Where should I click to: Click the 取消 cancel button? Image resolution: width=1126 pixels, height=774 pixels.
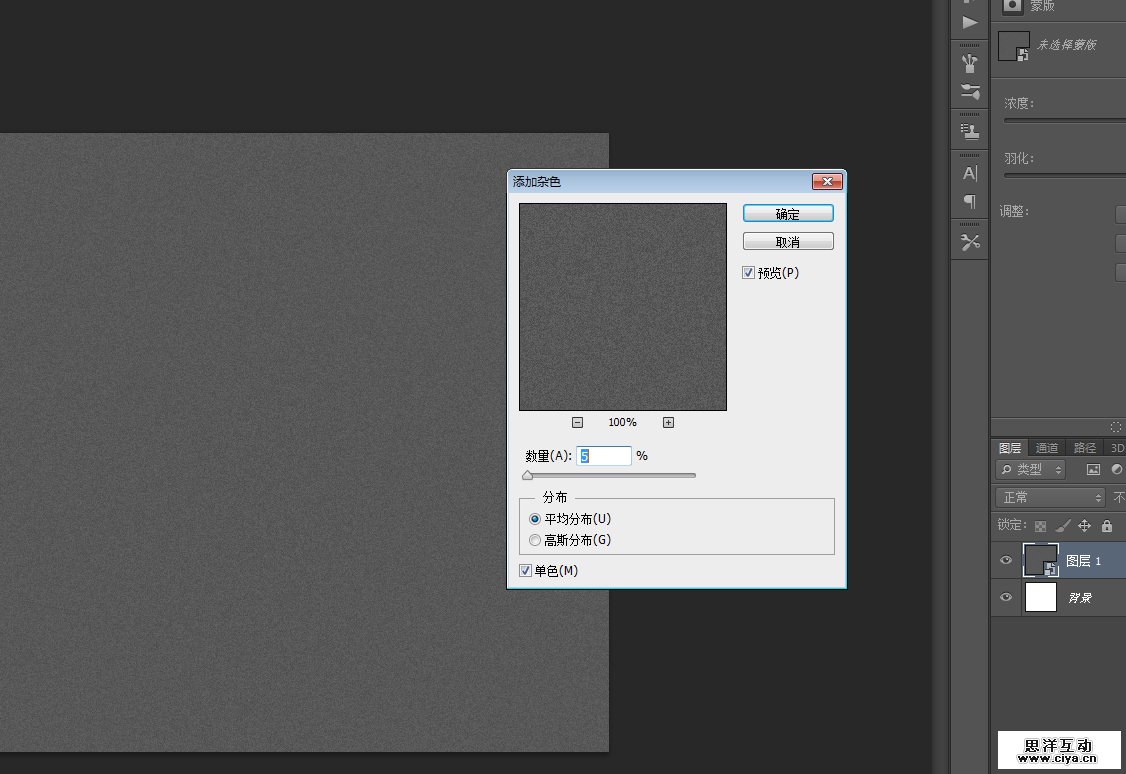point(788,242)
